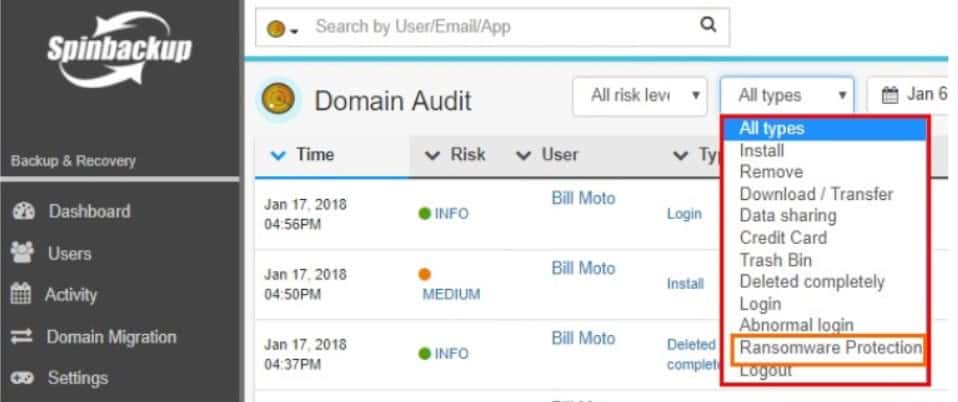Click the orange MEDIUM risk dot
The width and height of the screenshot is (958, 402).
[x=425, y=274]
